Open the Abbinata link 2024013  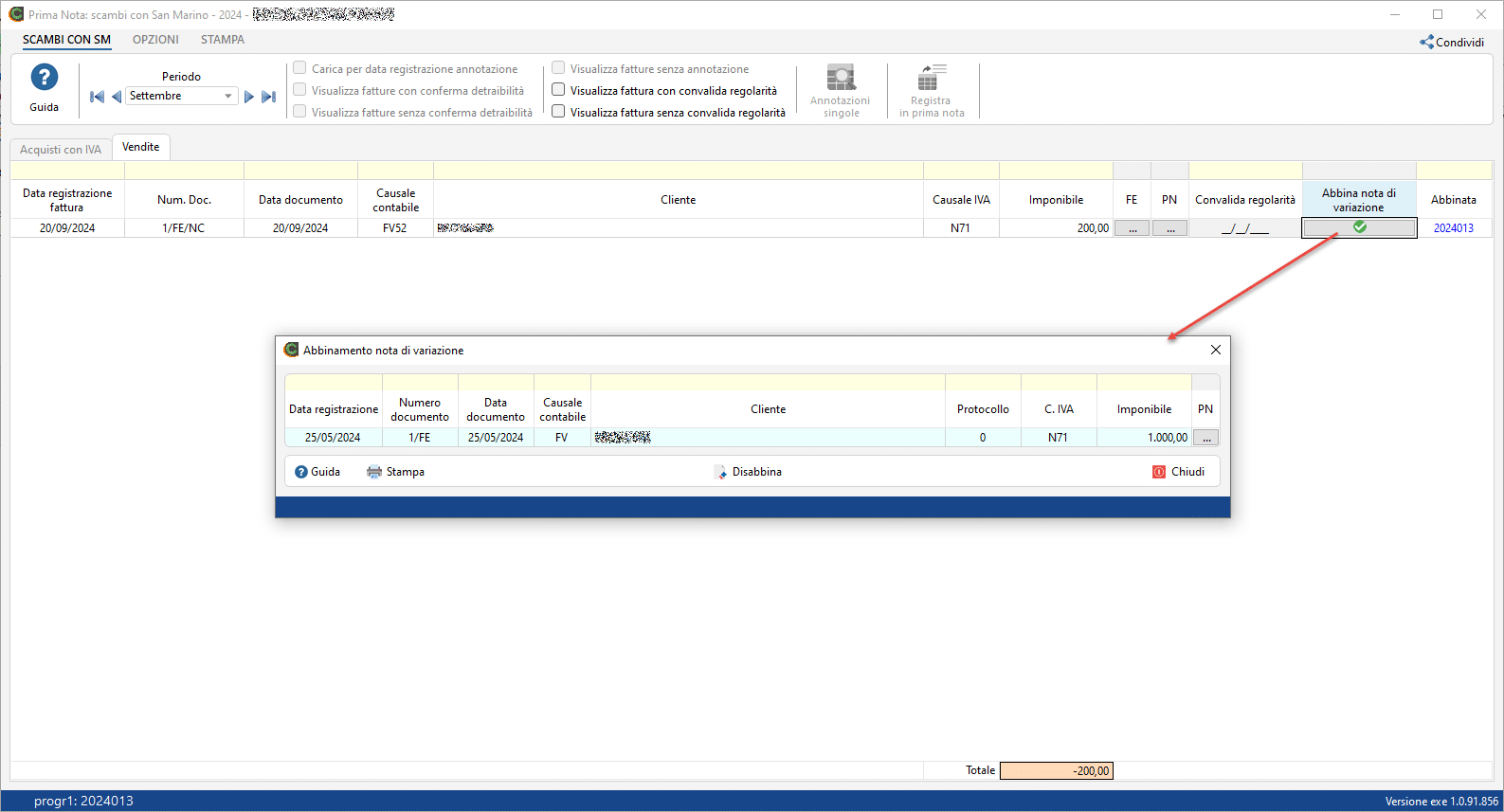(x=1454, y=228)
